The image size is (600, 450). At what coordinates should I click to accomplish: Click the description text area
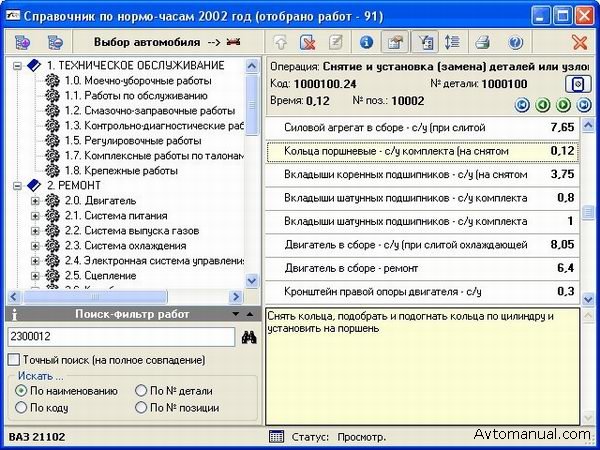point(422,367)
